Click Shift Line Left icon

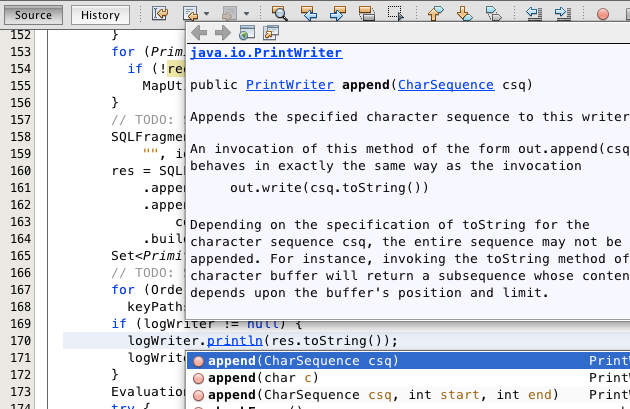tap(534, 14)
